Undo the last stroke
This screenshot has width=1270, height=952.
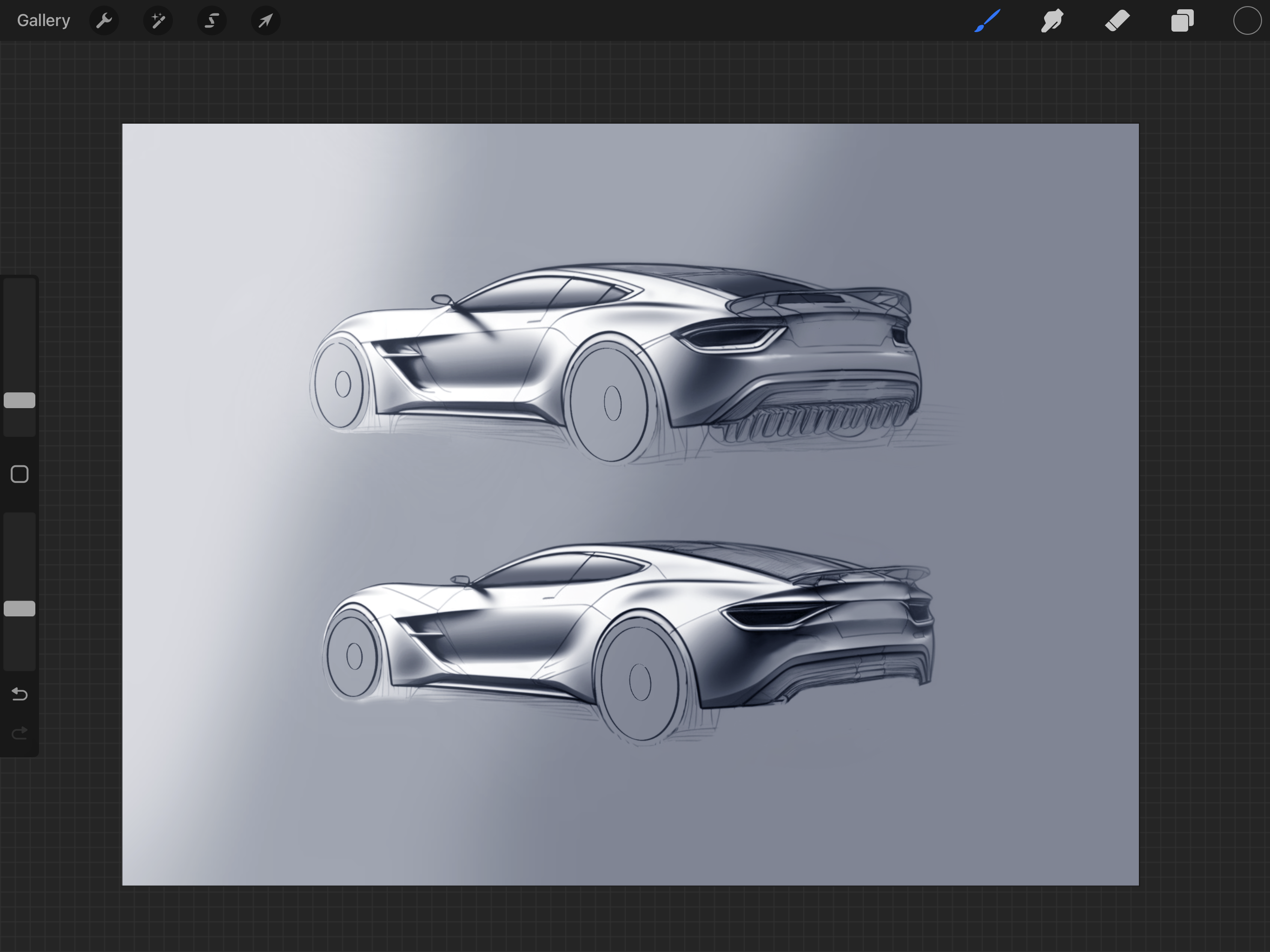(20, 694)
